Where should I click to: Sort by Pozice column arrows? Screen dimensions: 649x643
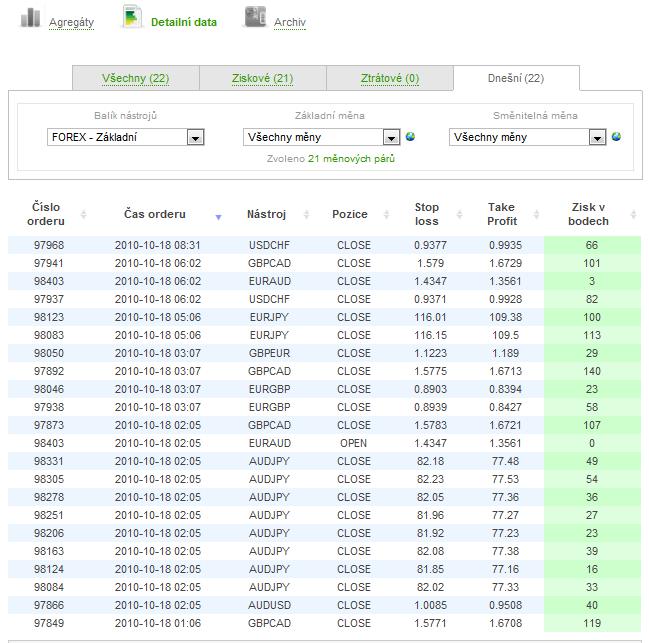pos(387,214)
